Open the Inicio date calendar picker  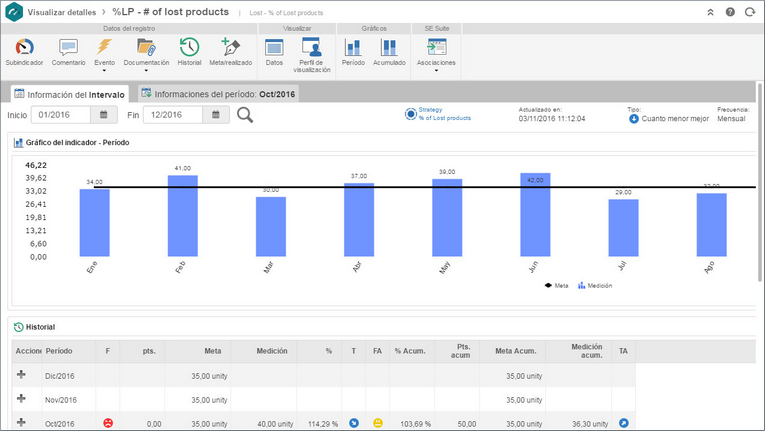coord(103,115)
